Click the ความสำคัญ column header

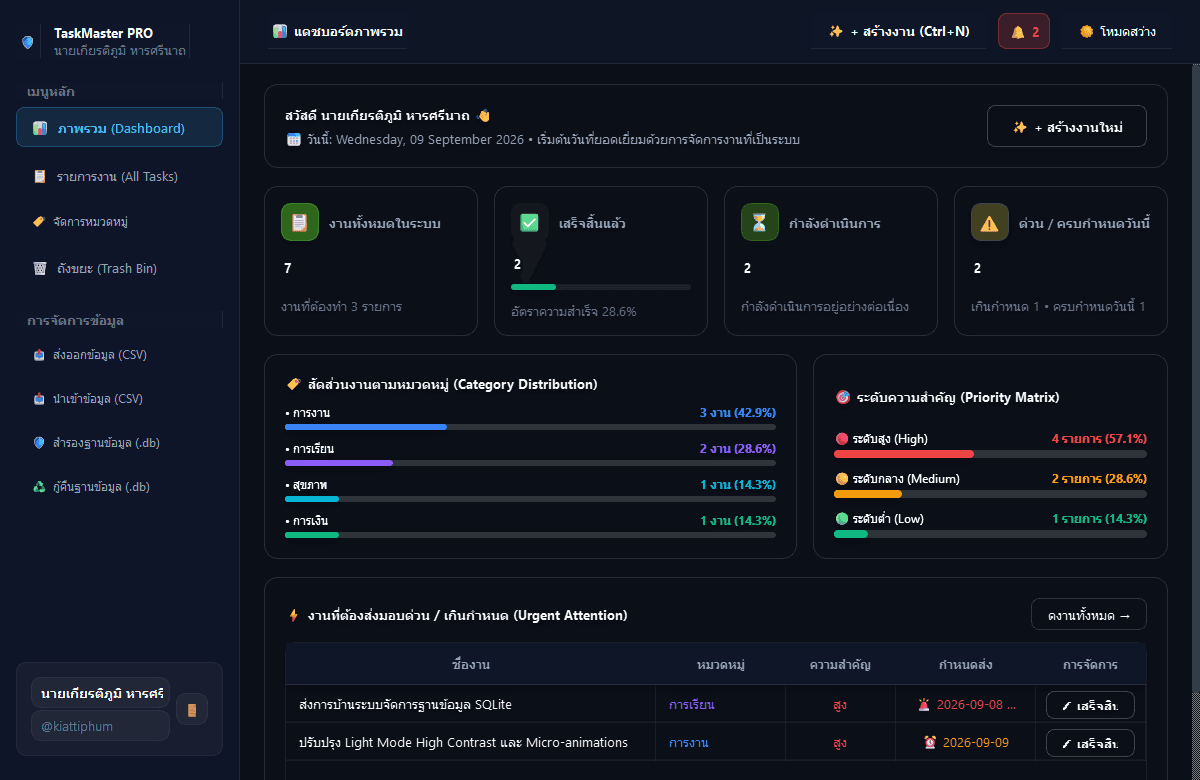[x=840, y=665]
